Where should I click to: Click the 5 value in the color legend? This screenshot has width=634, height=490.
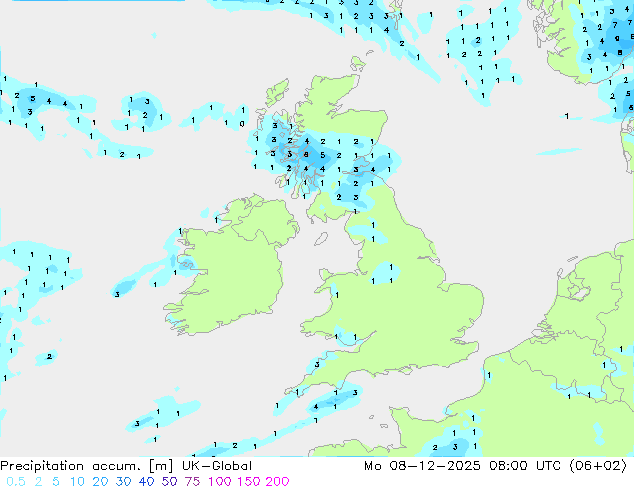coord(56,482)
